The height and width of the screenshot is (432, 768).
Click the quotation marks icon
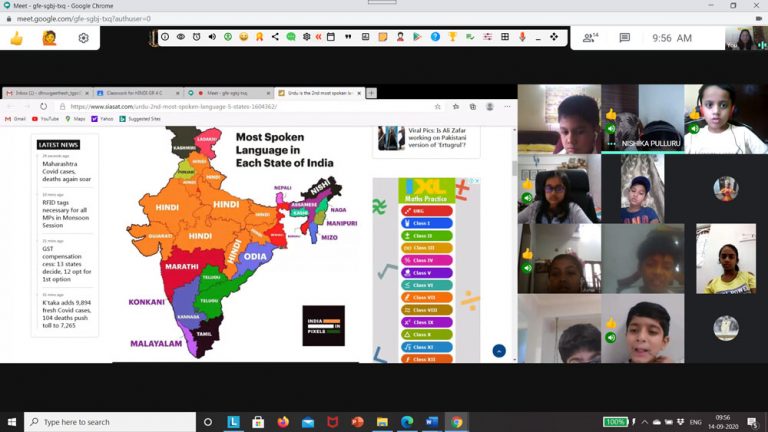click(348, 37)
